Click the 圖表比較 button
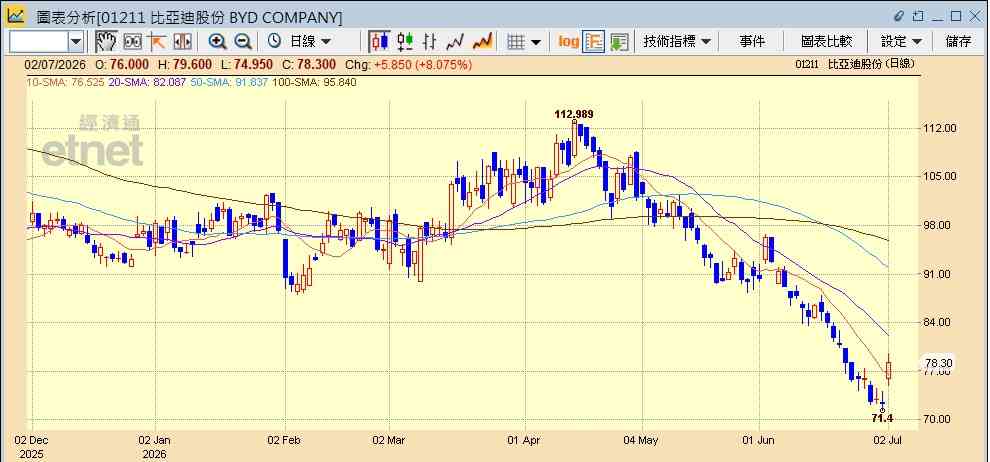 coord(826,42)
